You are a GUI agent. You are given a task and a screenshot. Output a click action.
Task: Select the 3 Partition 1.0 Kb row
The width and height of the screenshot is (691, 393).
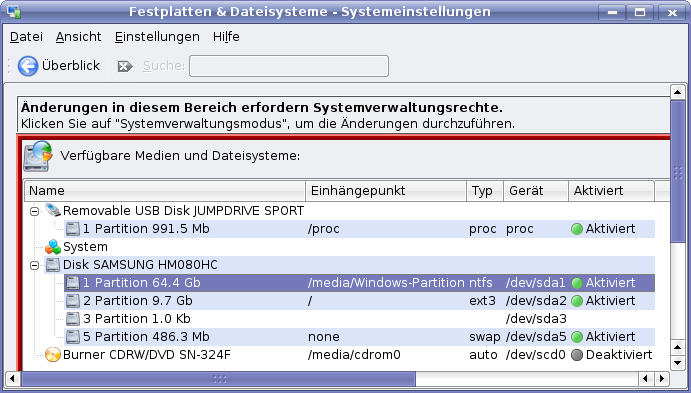click(x=360, y=319)
